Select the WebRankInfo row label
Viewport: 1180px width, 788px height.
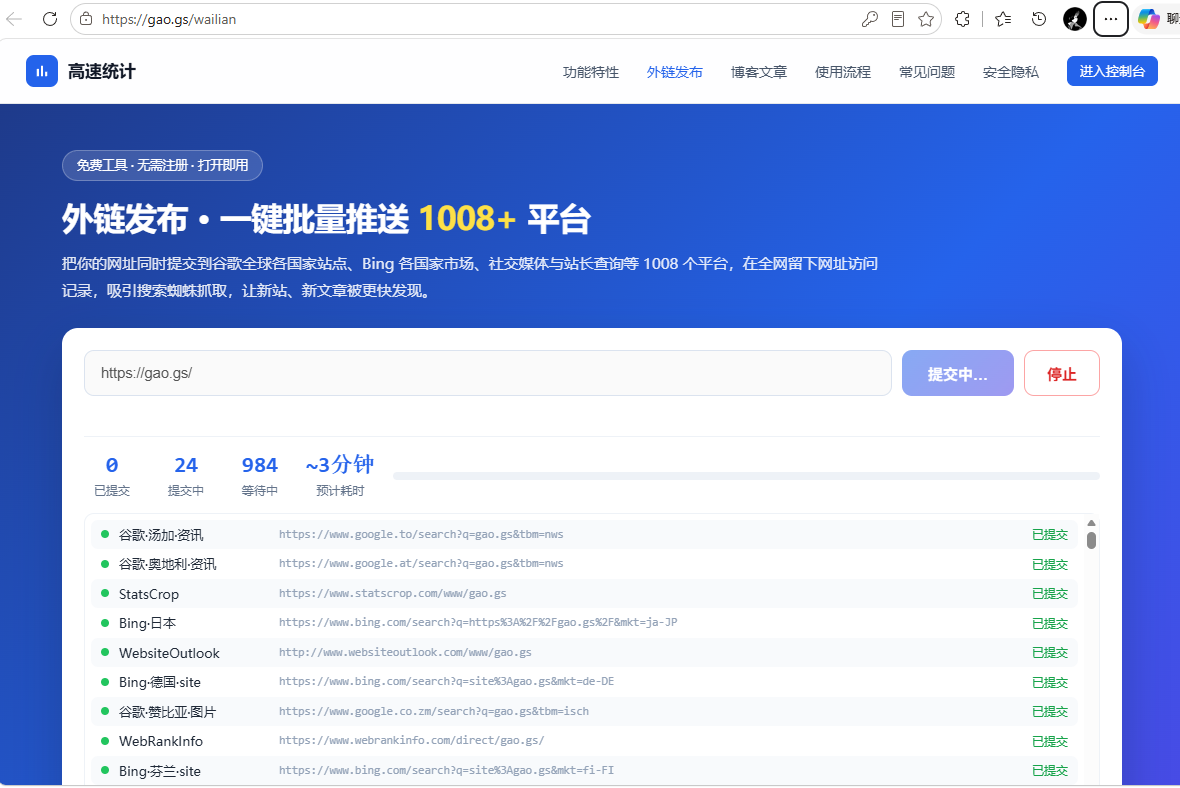point(161,741)
